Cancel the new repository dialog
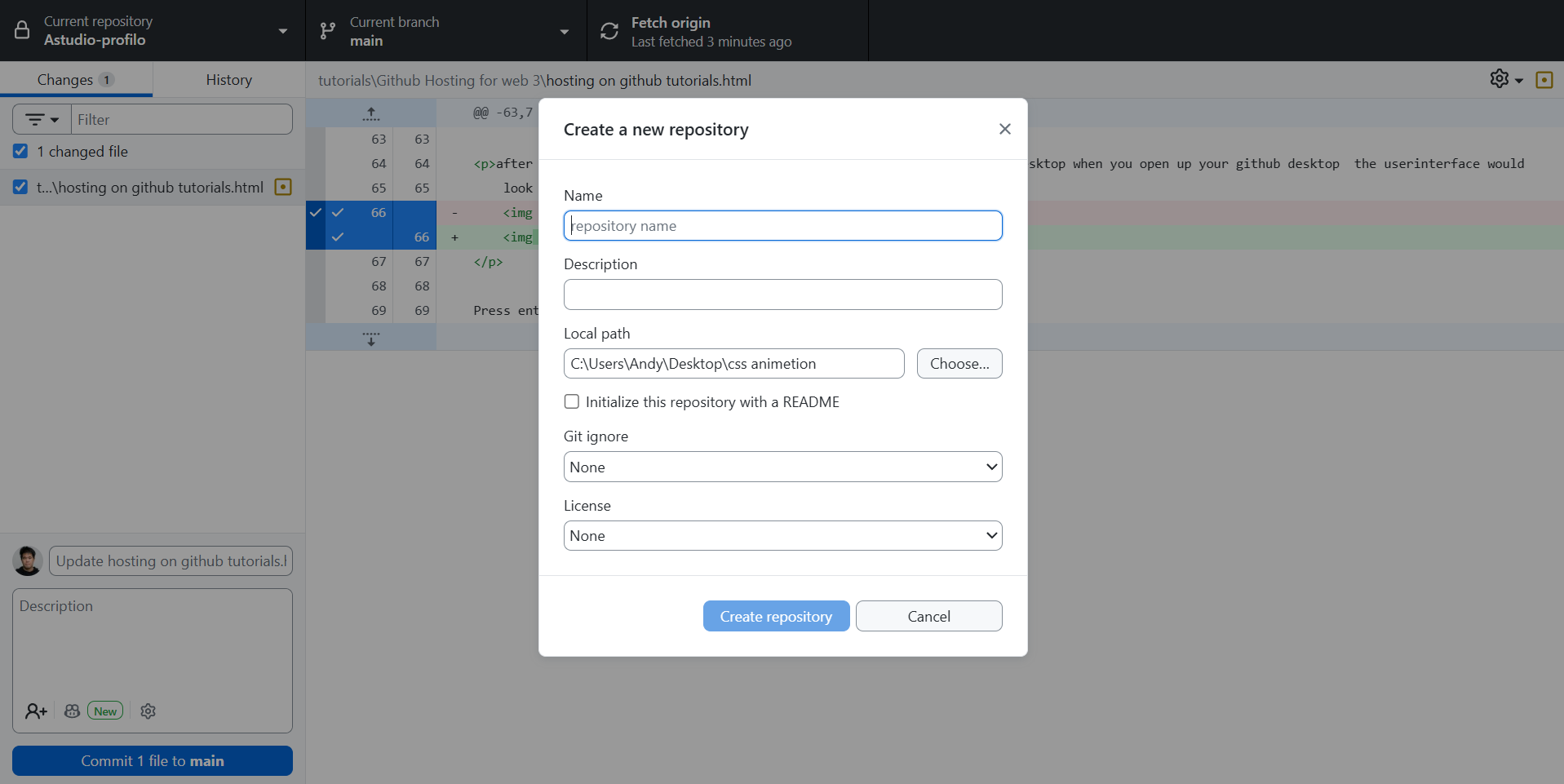 click(x=928, y=616)
